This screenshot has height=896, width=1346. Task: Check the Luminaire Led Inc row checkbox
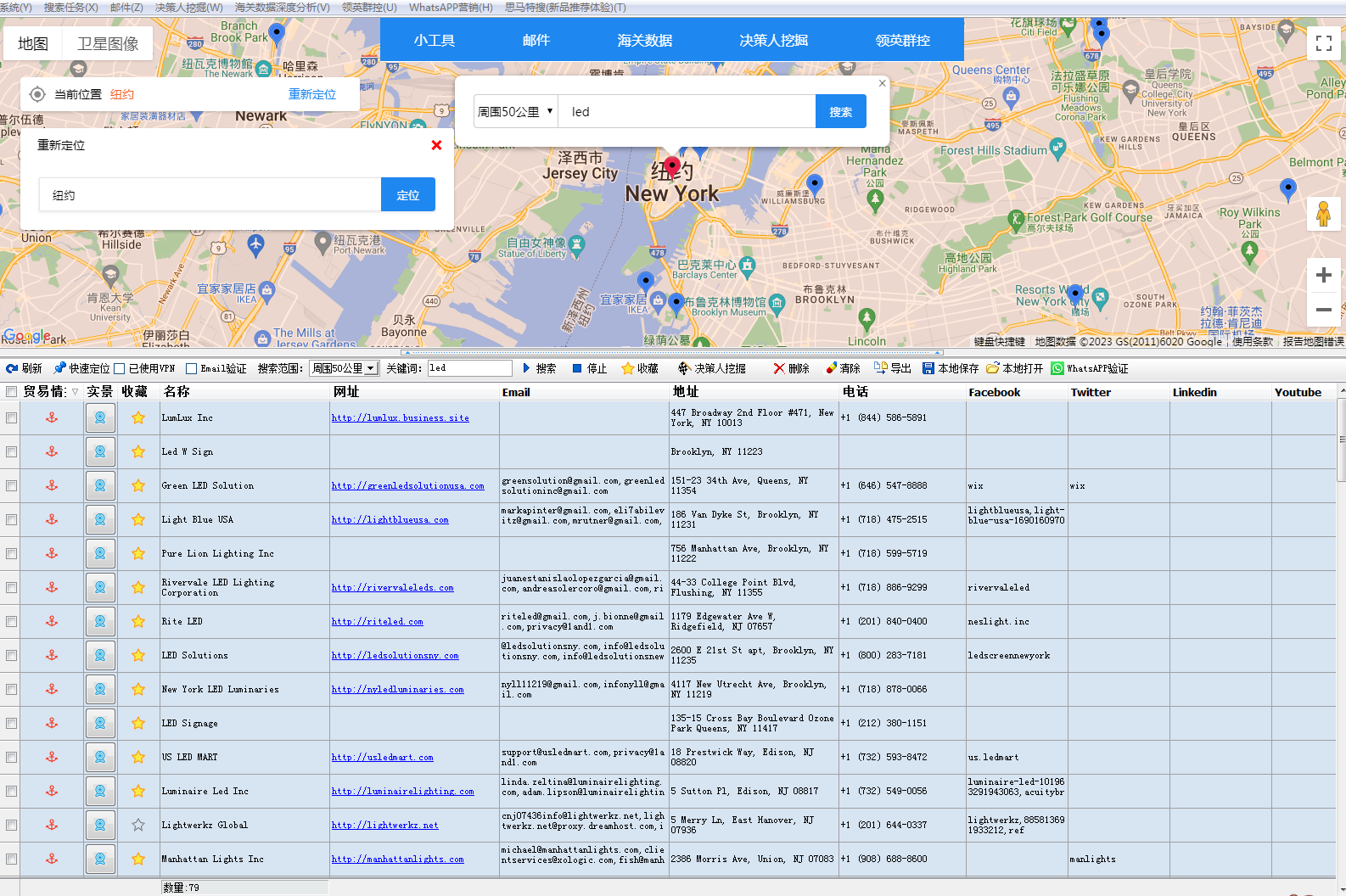11,791
